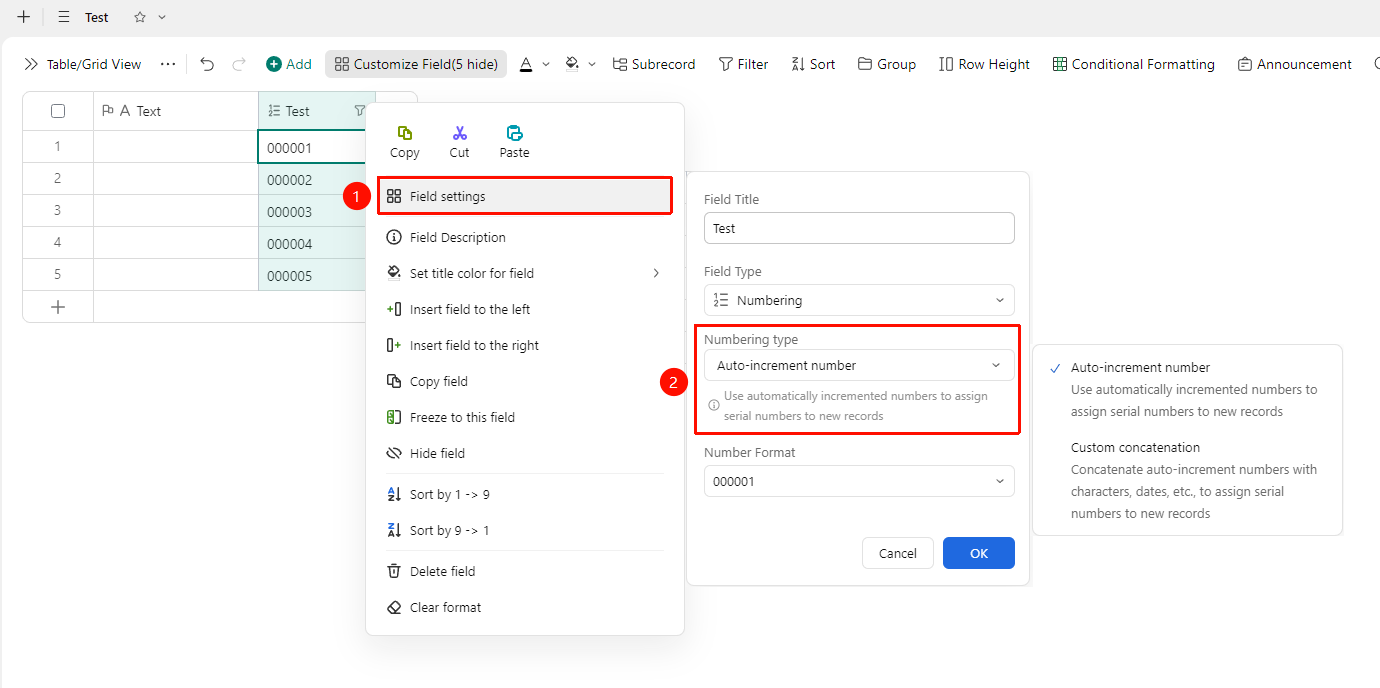Image resolution: width=1380 pixels, height=688 pixels.
Task: Open the three-dot menu next to Table/Grid View
Action: click(168, 64)
